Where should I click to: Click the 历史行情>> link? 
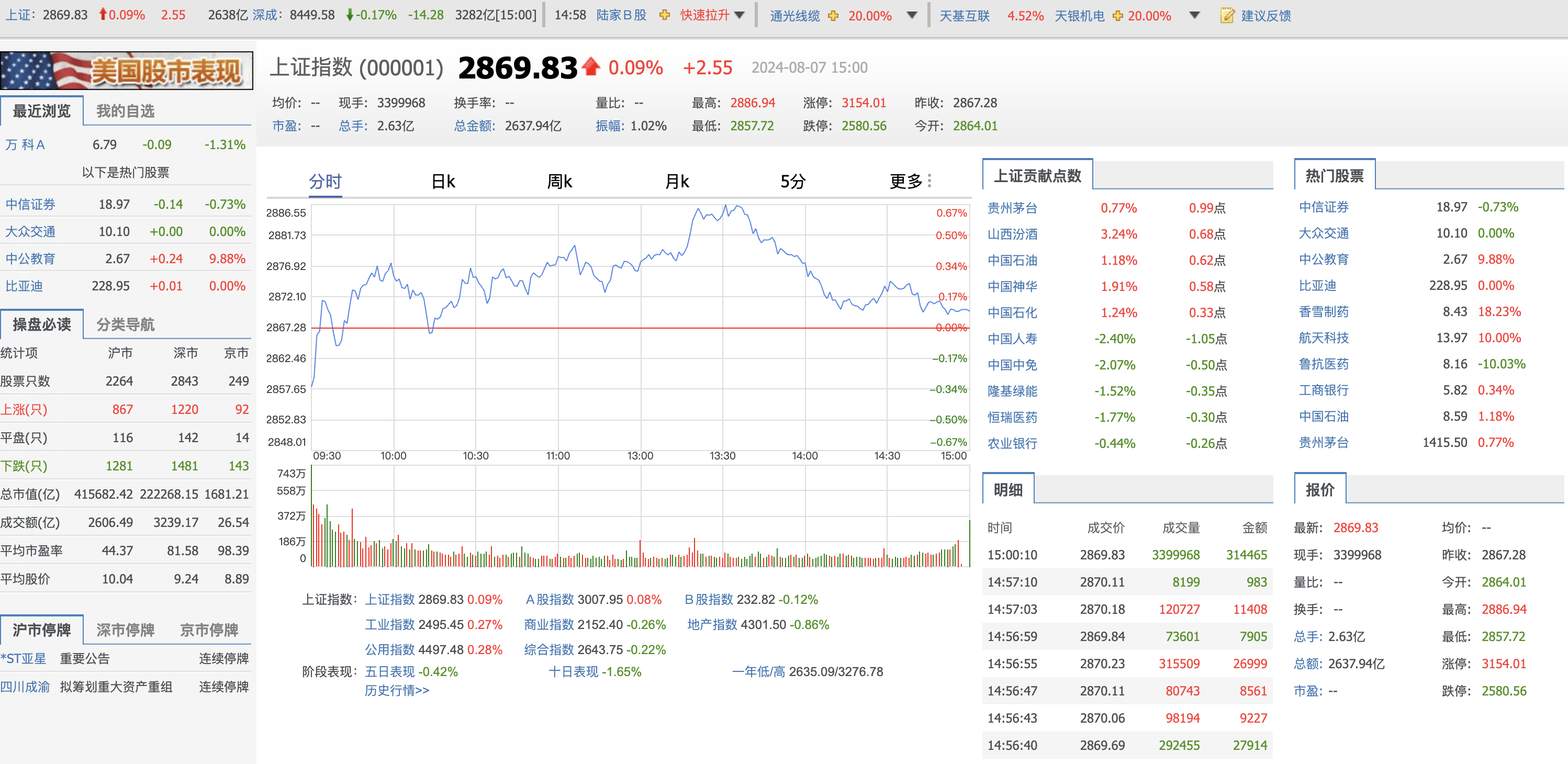point(397,690)
